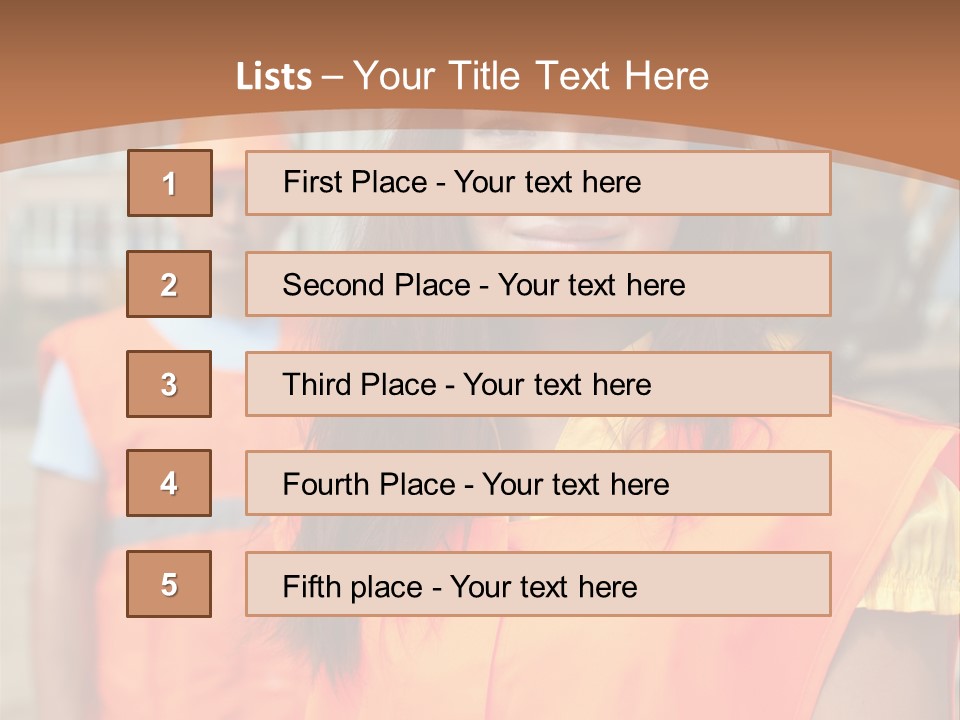The image size is (960, 720).
Task: Click the number 3 box
Action: click(x=169, y=384)
